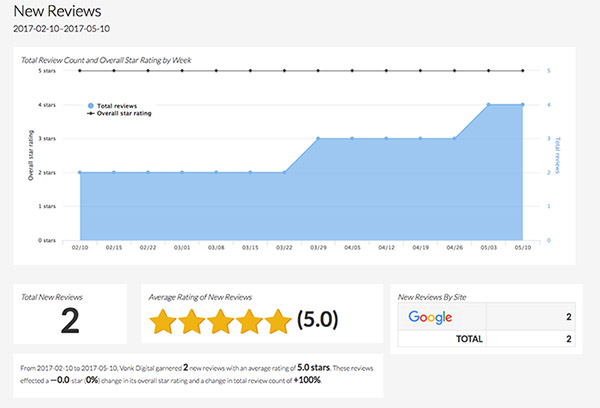Click the Total New Reviews count 2

point(70,321)
